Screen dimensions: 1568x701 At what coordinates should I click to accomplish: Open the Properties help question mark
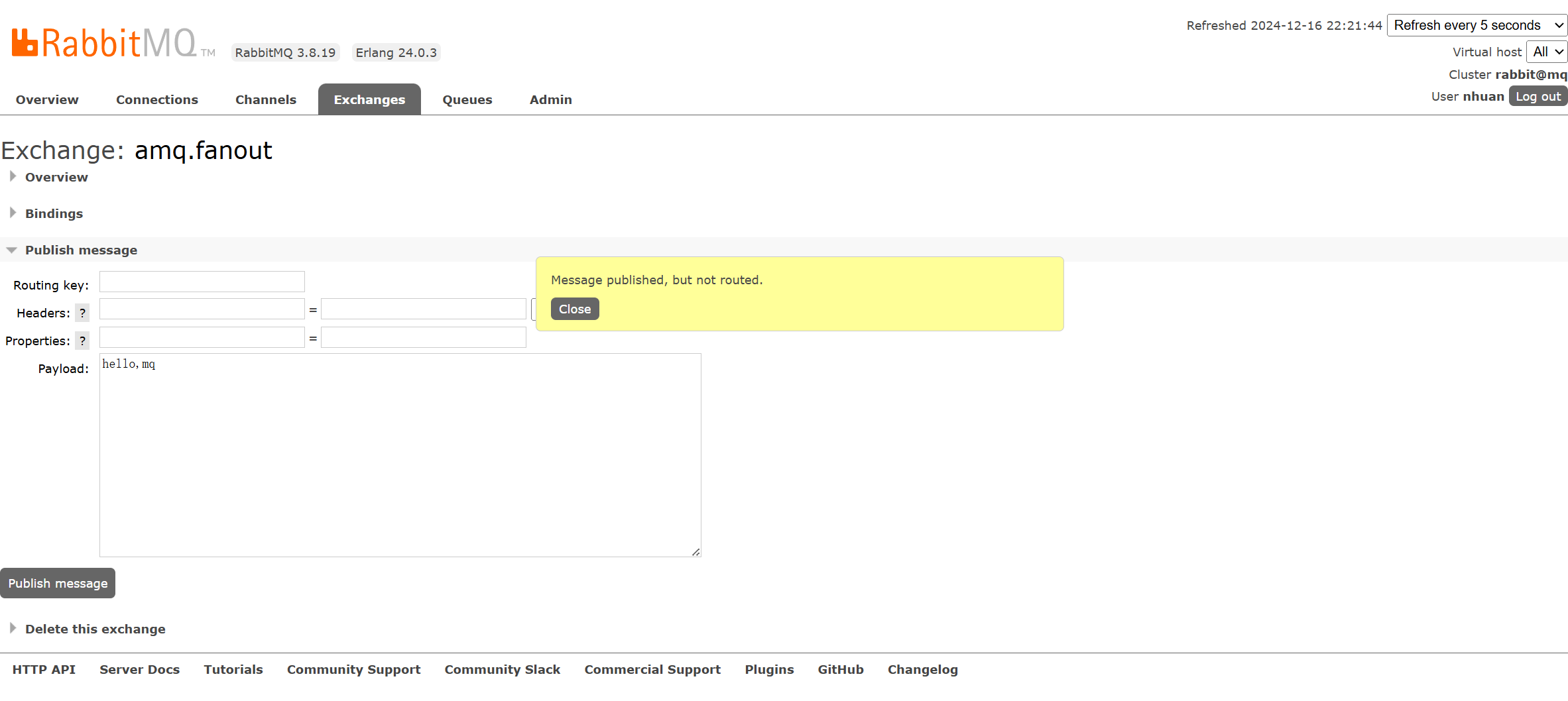pos(82,341)
